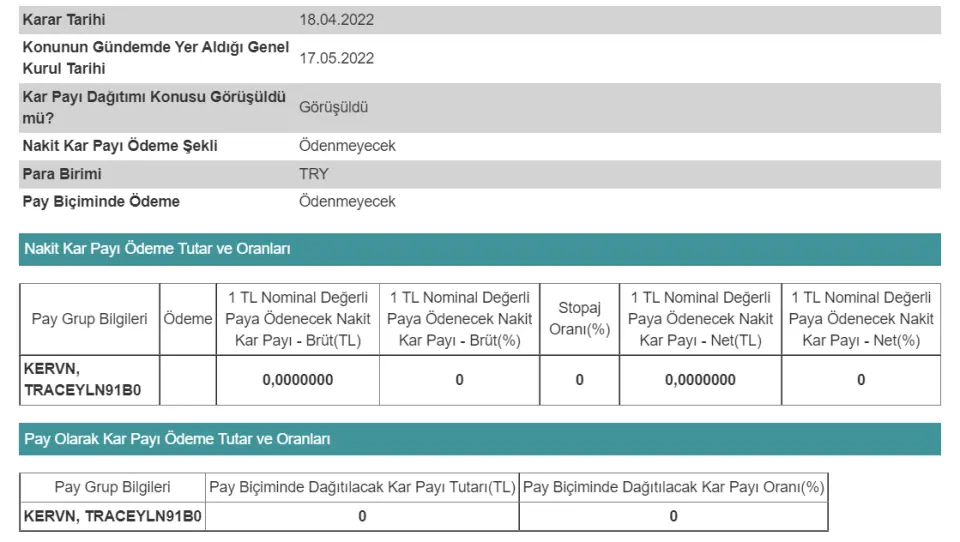Click the Nakit Kar Payı Ödeme Şekli label
Viewport: 960px width, 542px height.
[x=120, y=146]
